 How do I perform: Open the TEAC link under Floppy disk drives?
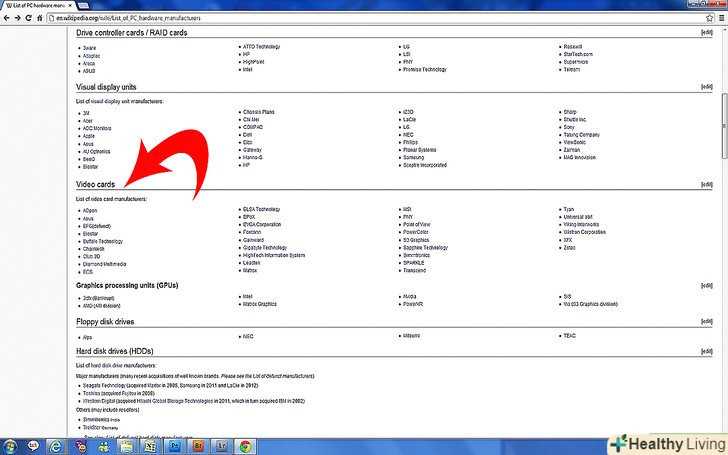point(569,336)
